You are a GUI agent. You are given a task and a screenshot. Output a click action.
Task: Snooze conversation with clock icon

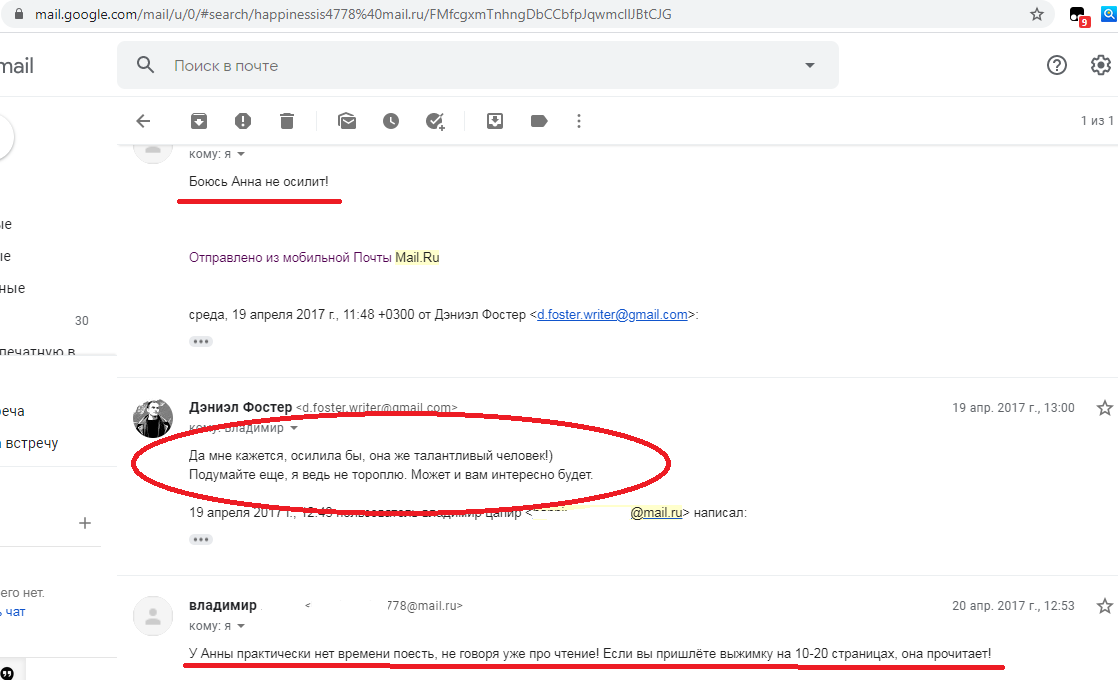[x=391, y=121]
